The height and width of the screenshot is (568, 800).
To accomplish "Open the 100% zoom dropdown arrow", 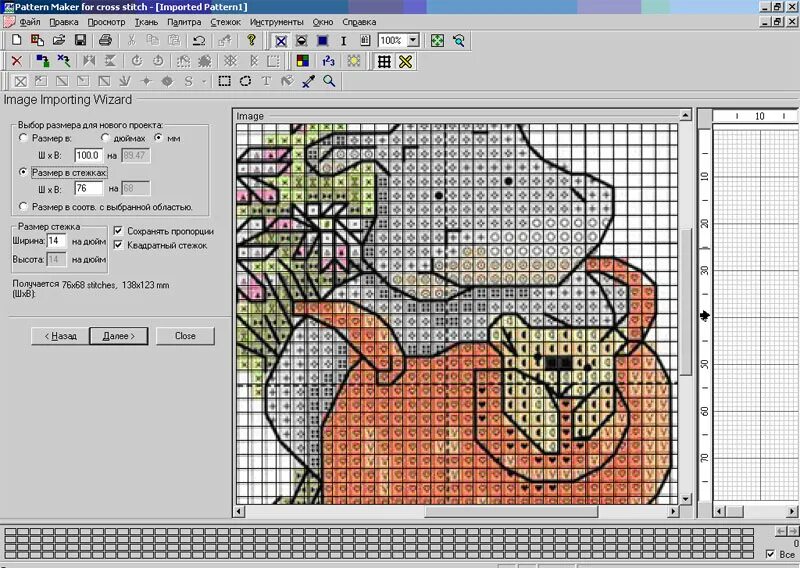I will tap(413, 40).
